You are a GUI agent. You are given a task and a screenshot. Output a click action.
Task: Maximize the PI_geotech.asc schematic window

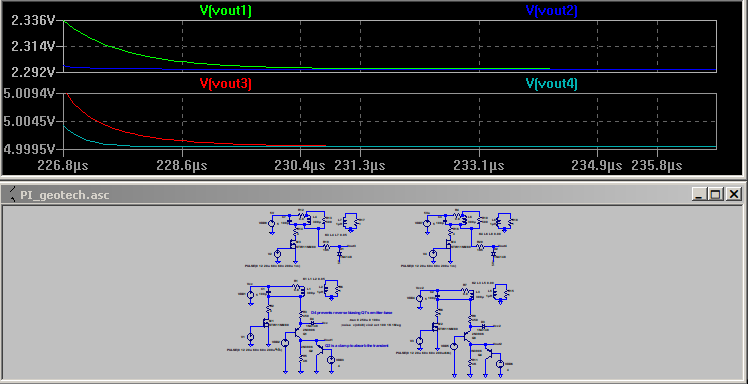coord(716,194)
